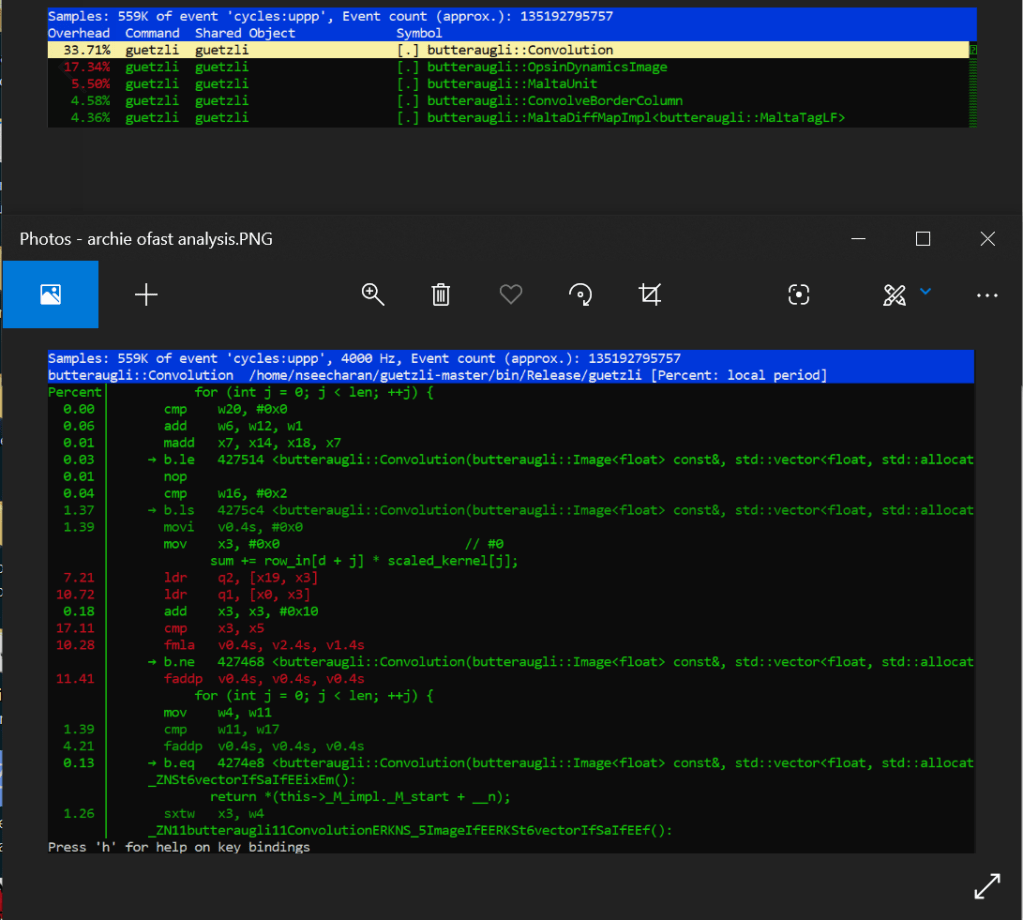Click the butteraugli::MaltaUnit symbol row
The height and width of the screenshot is (920, 1023).
[512, 84]
